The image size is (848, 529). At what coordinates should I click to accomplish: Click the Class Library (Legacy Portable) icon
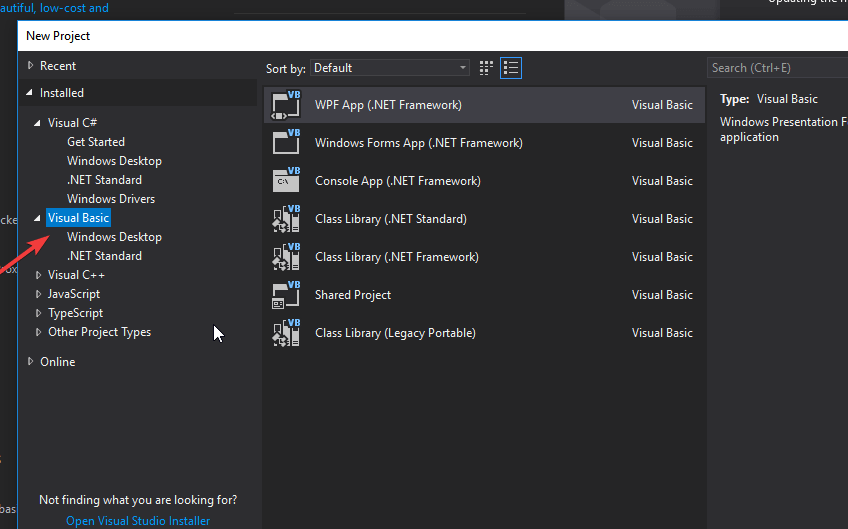286,333
